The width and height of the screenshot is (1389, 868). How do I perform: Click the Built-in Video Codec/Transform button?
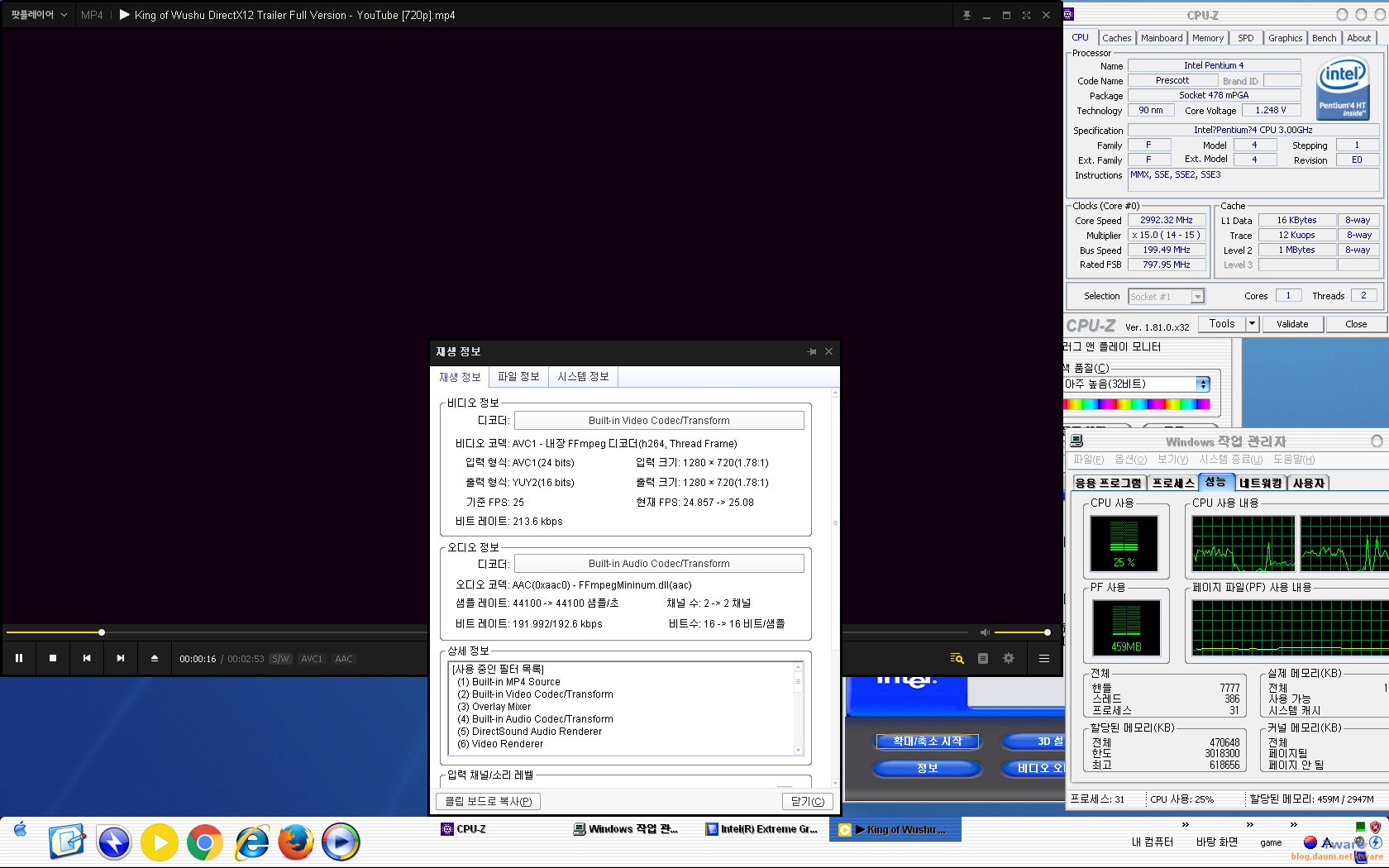click(x=659, y=421)
